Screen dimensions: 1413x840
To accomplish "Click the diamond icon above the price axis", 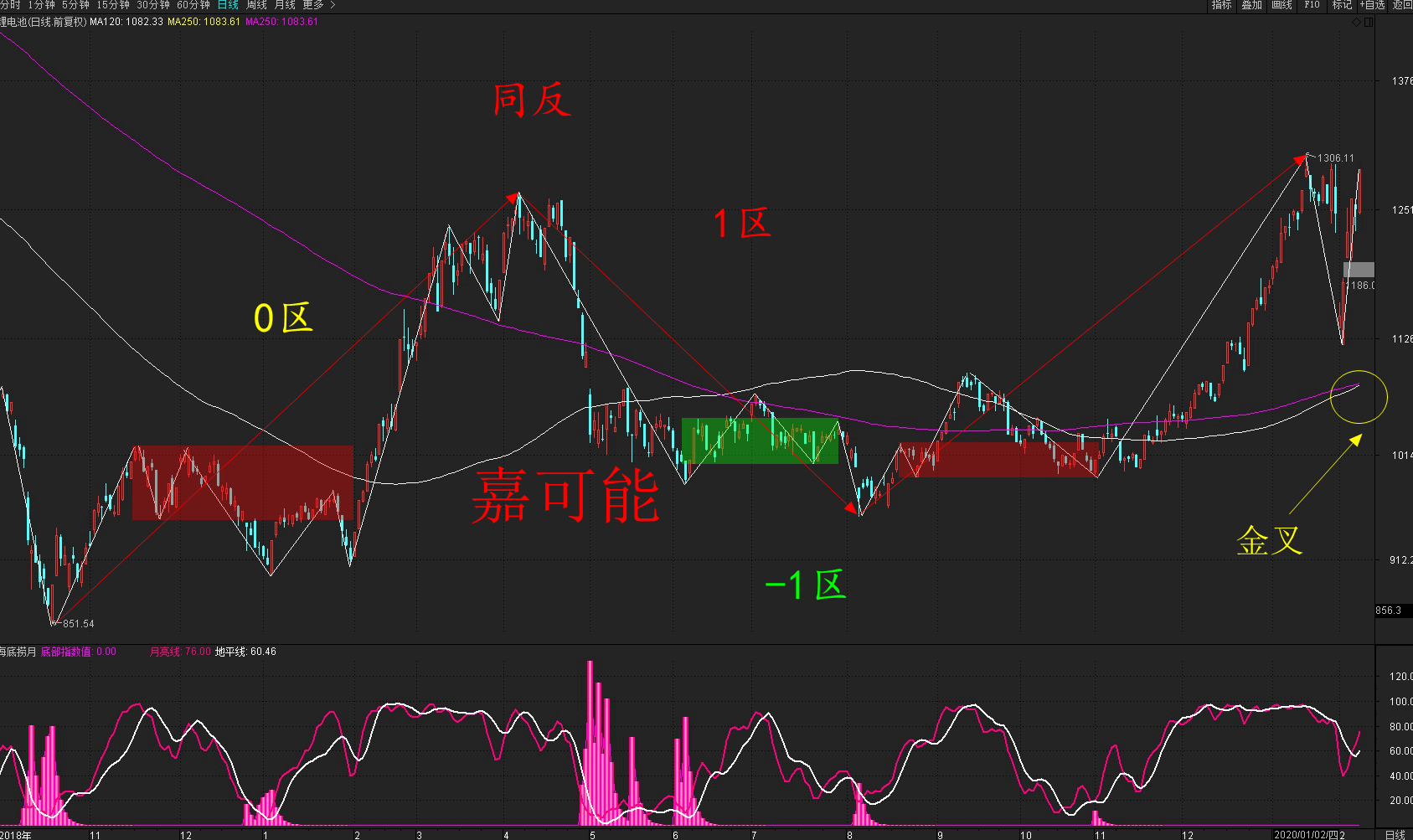I will tap(1357, 22).
